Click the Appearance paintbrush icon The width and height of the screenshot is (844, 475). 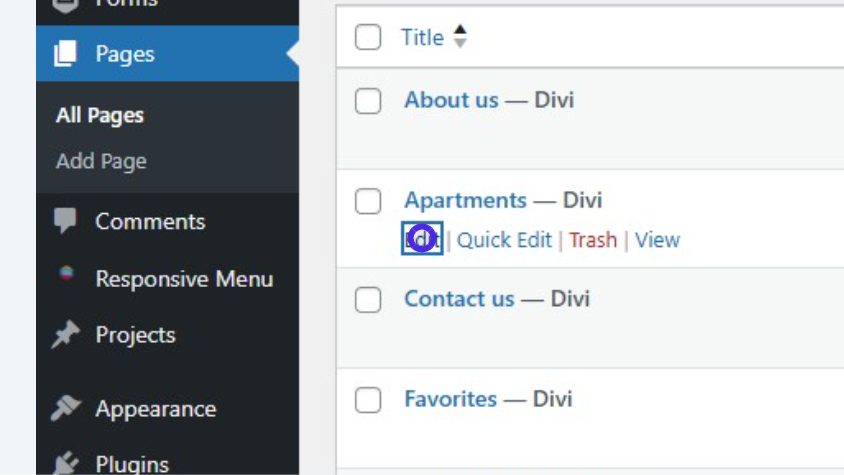[x=66, y=408]
